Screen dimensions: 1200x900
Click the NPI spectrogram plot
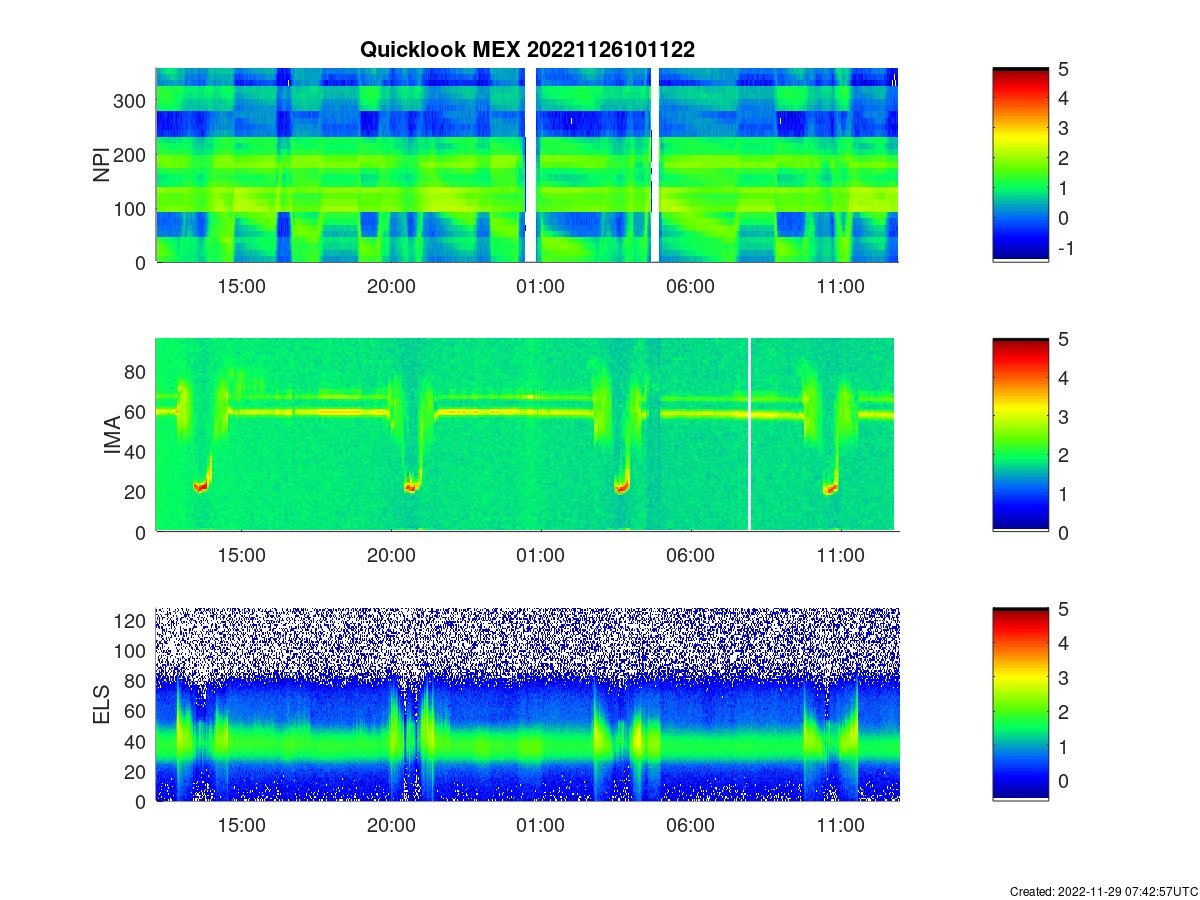pos(527,165)
